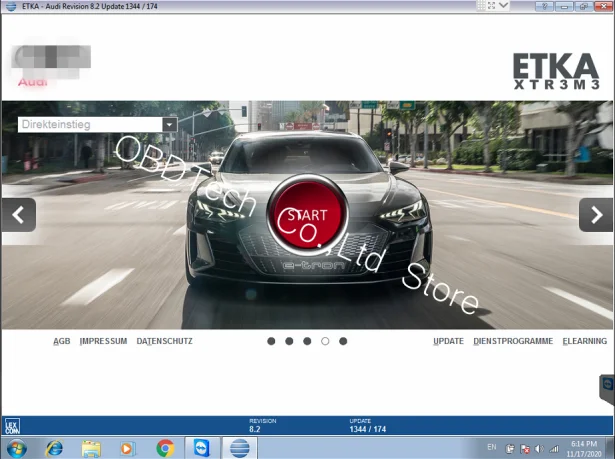Viewport: 615px width, 459px height.
Task: Launch Internet Explorer from taskbar
Action: (54, 448)
